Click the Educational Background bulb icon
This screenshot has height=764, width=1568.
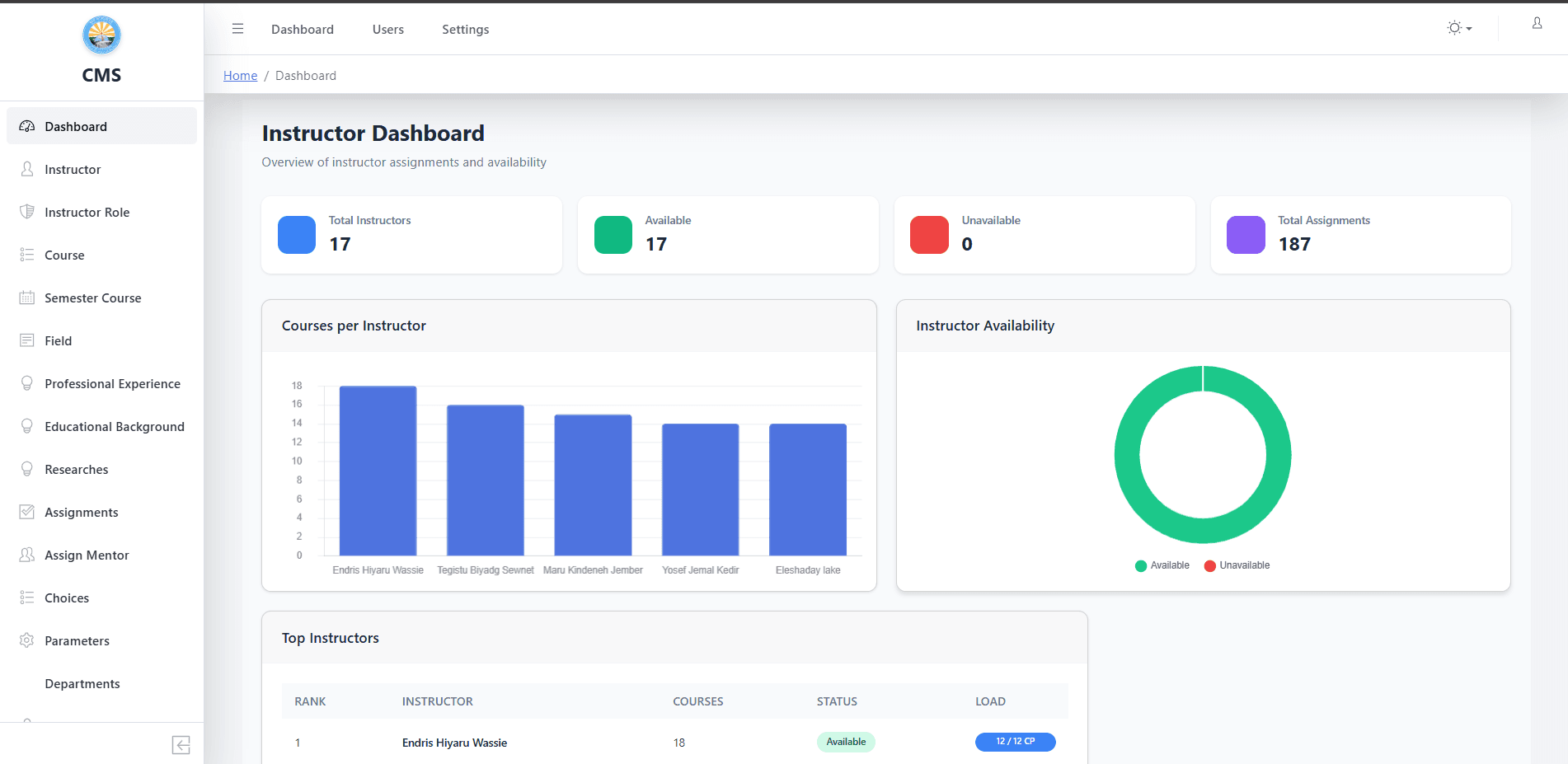27,426
